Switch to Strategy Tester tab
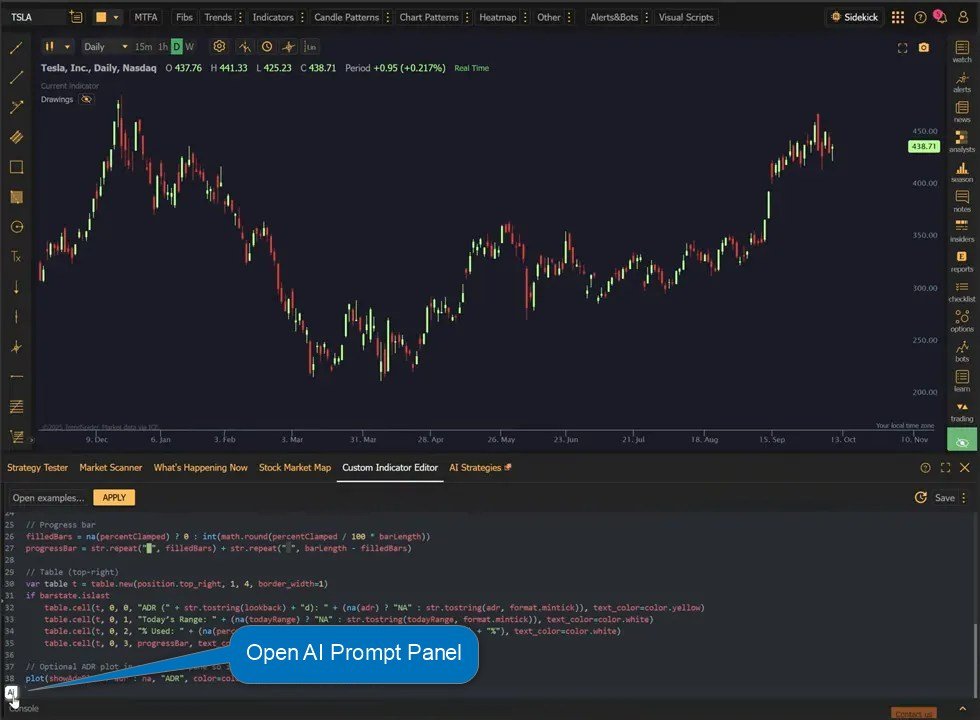980x720 pixels. coord(38,468)
